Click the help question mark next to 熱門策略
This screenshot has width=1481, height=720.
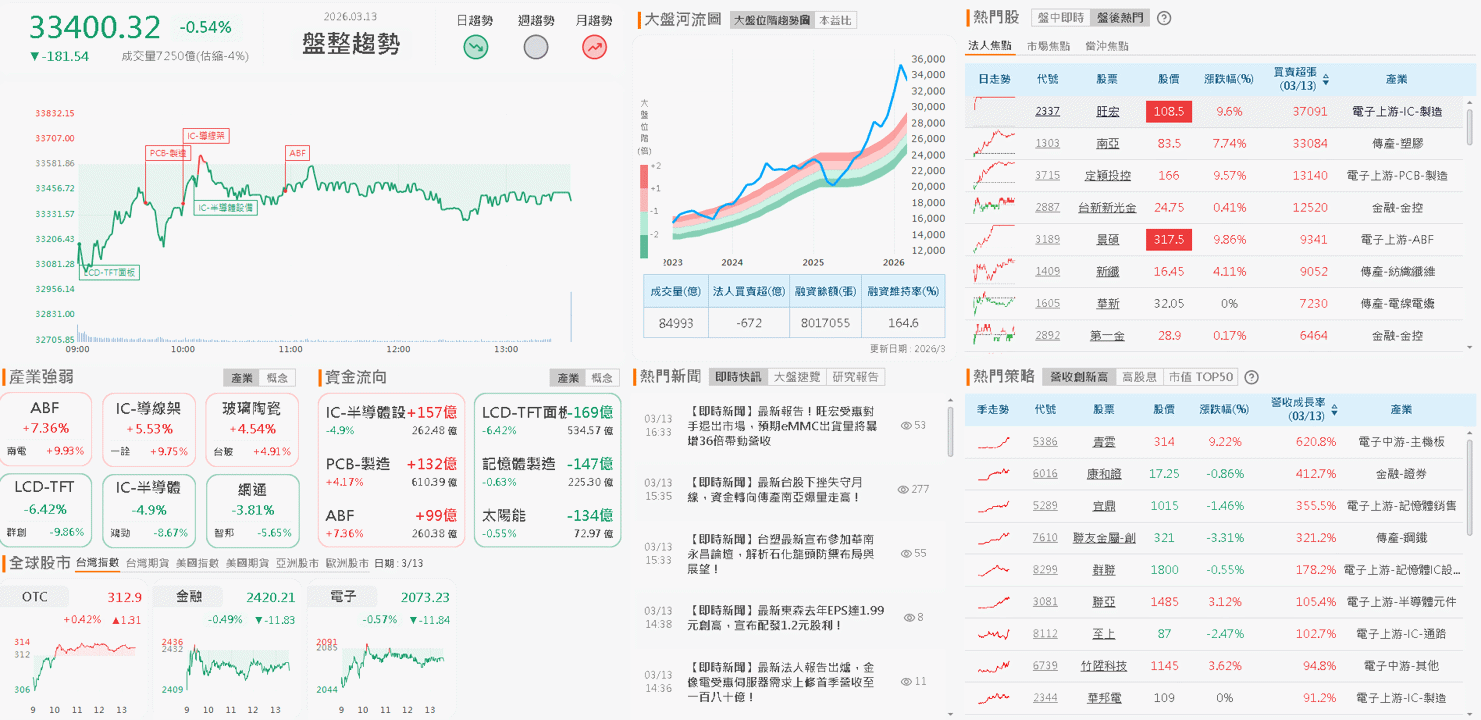(x=1251, y=377)
